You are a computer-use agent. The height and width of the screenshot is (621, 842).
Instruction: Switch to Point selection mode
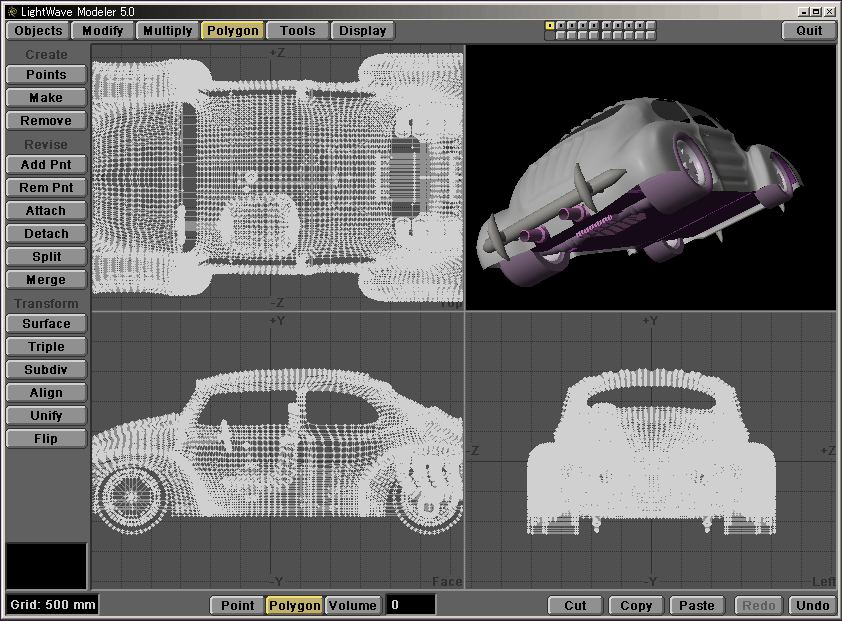pyautogui.click(x=237, y=605)
